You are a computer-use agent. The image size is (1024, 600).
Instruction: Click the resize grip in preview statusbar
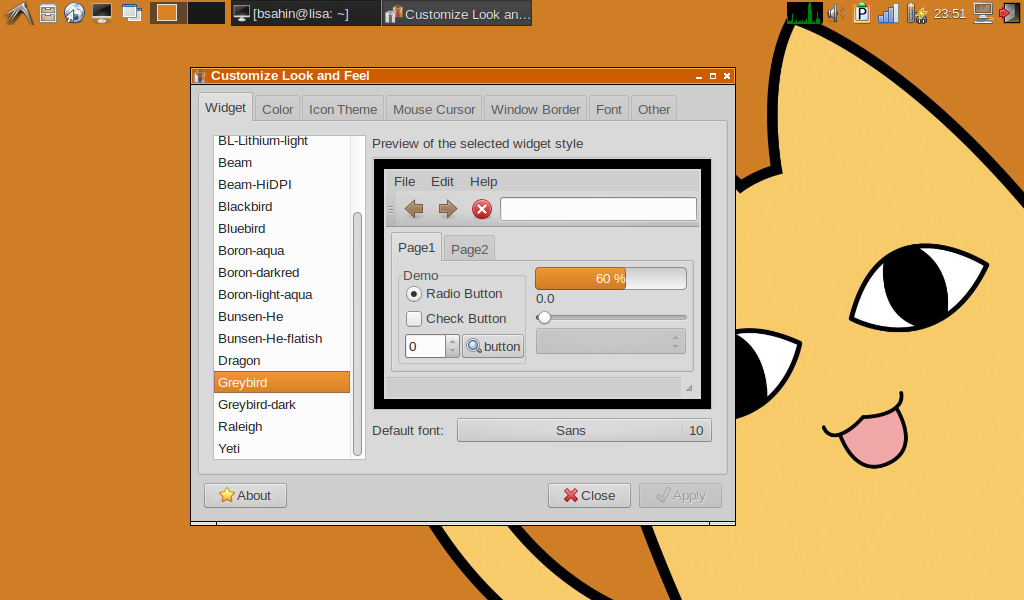[x=688, y=388]
